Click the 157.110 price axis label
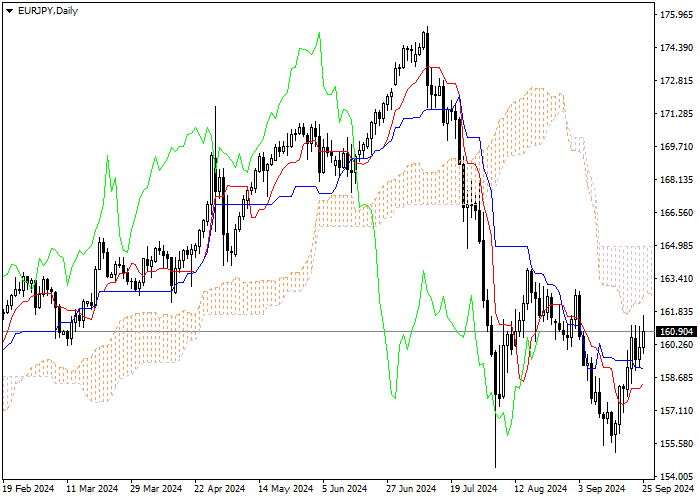Viewport: 700px width, 500px height. (x=676, y=411)
